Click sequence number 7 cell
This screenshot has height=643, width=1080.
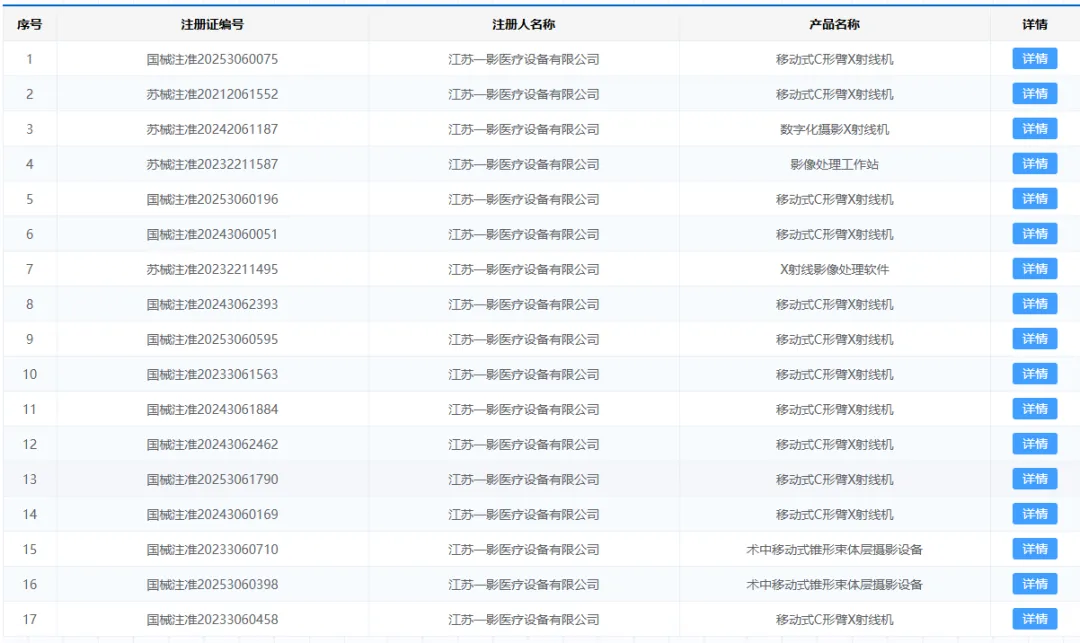point(30,270)
